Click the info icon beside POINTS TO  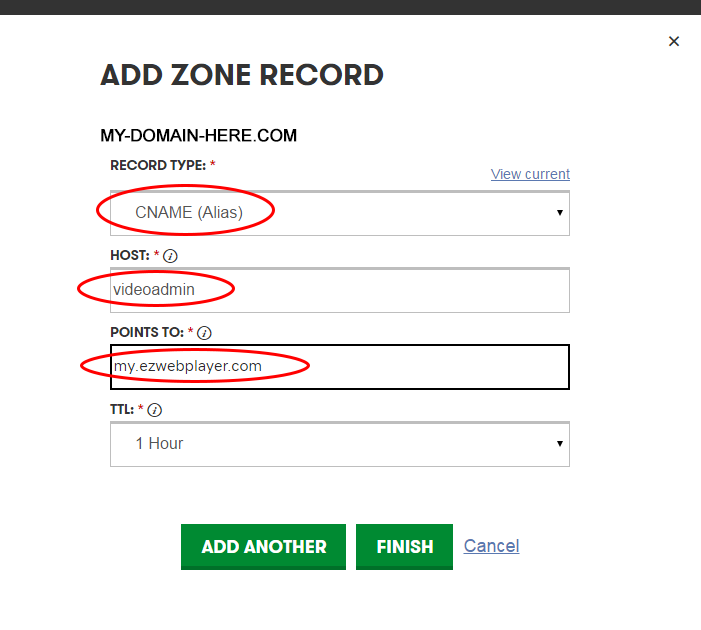click(x=204, y=333)
